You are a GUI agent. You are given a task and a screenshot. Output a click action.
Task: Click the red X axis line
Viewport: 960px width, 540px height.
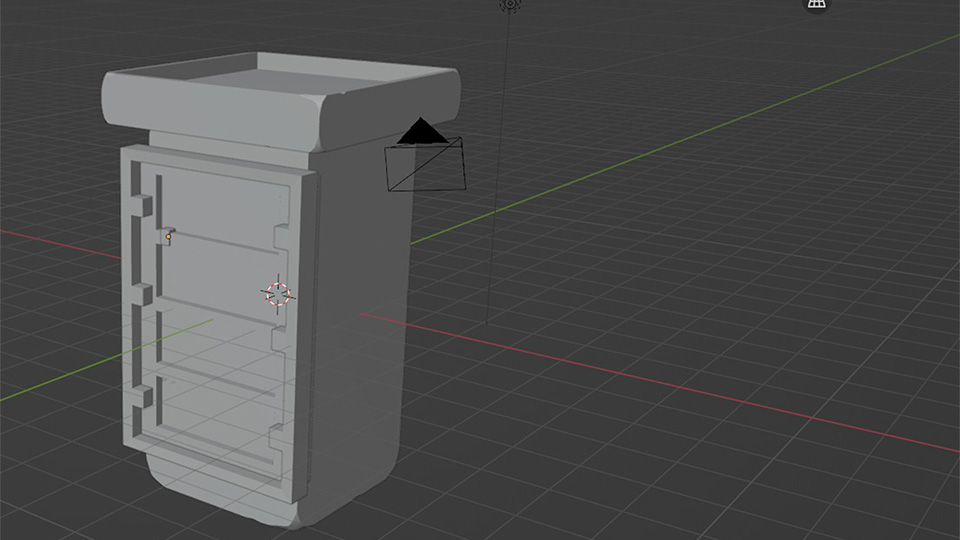point(650,380)
